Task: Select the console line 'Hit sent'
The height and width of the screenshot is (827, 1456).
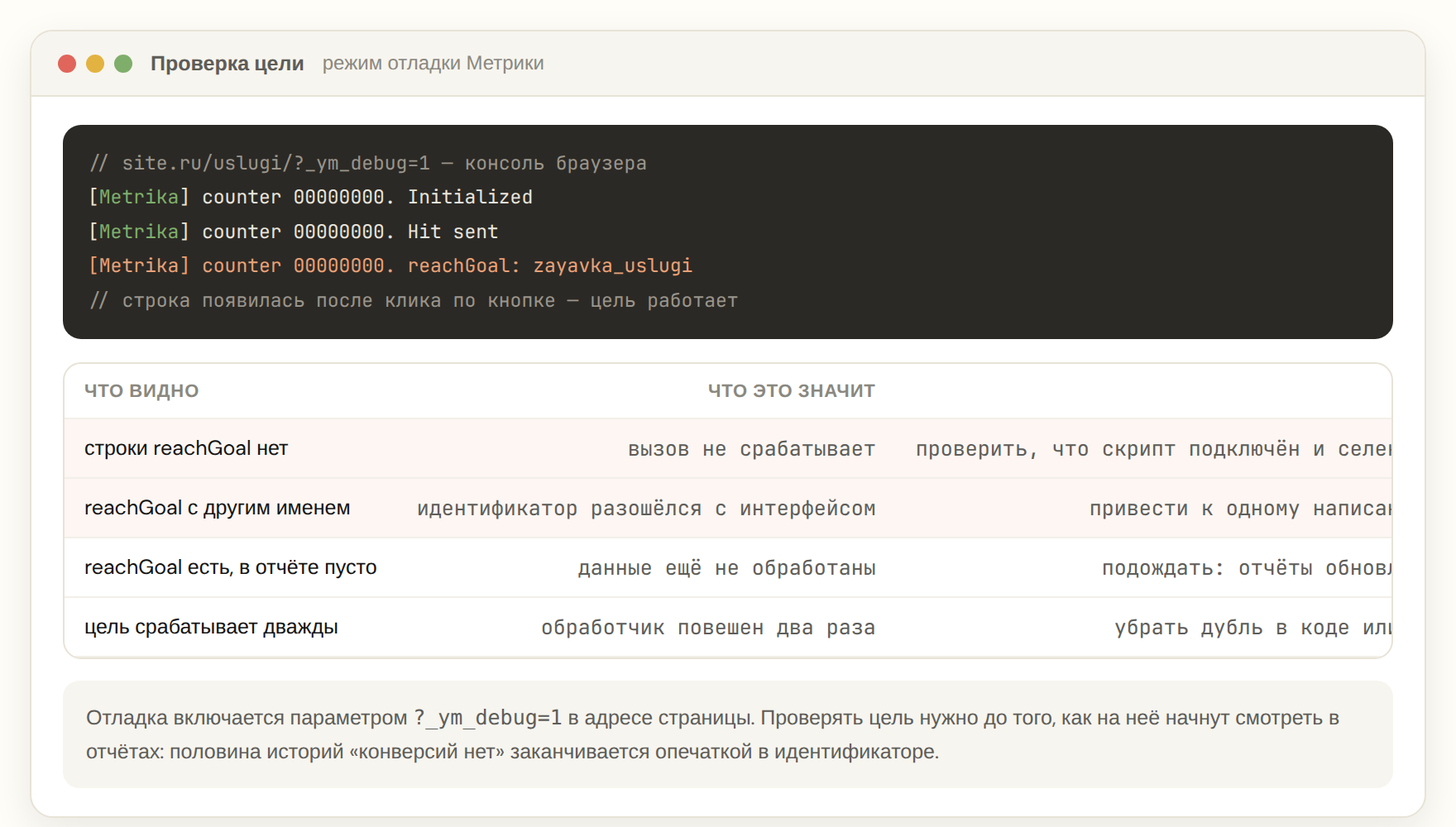Action: (294, 232)
